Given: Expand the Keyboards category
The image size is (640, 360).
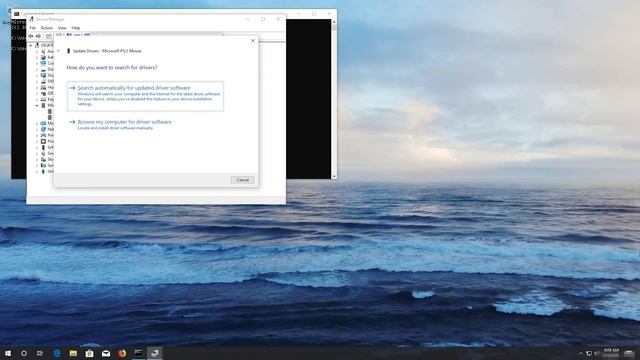Looking at the screenshot, I should coord(37,99).
